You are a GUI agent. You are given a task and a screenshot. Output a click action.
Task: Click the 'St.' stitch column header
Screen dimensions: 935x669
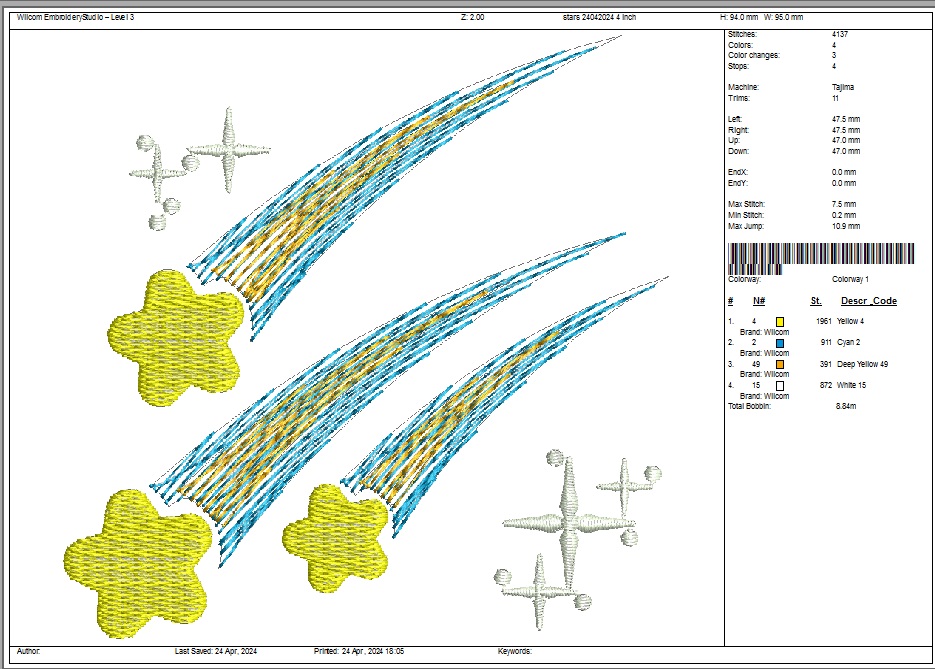[816, 301]
